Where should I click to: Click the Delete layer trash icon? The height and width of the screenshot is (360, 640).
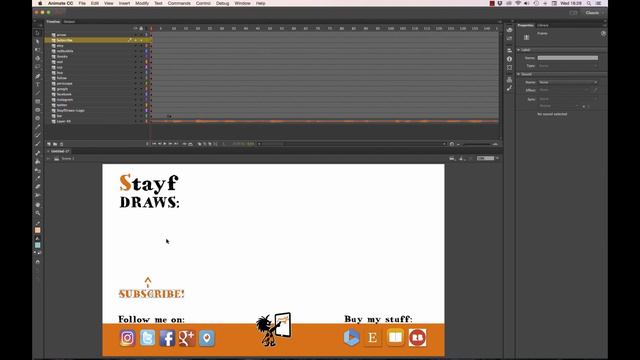click(x=62, y=144)
